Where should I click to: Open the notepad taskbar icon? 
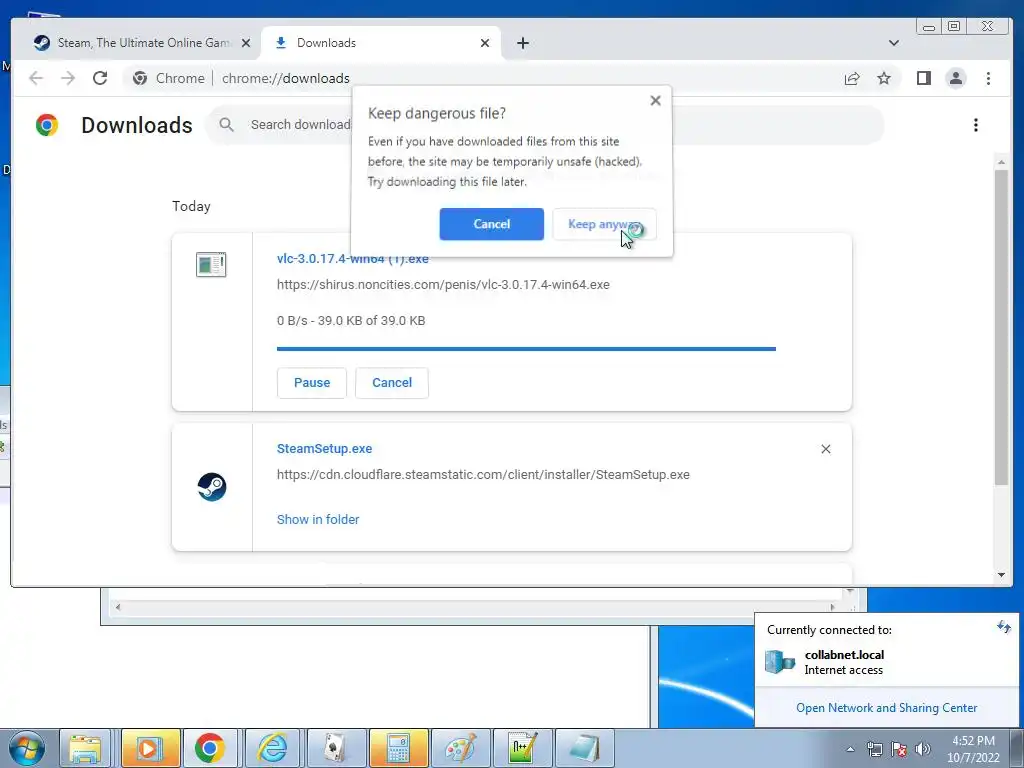tap(584, 748)
